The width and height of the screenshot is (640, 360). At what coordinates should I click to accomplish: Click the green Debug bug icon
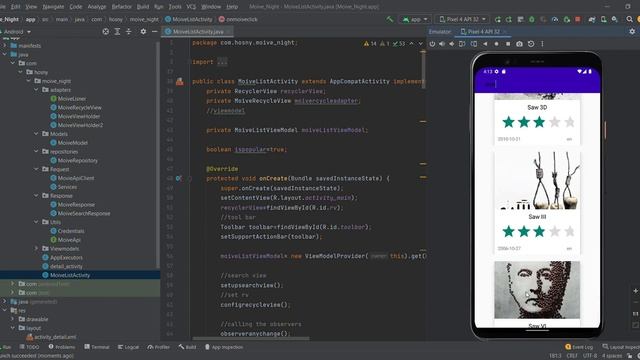531,19
